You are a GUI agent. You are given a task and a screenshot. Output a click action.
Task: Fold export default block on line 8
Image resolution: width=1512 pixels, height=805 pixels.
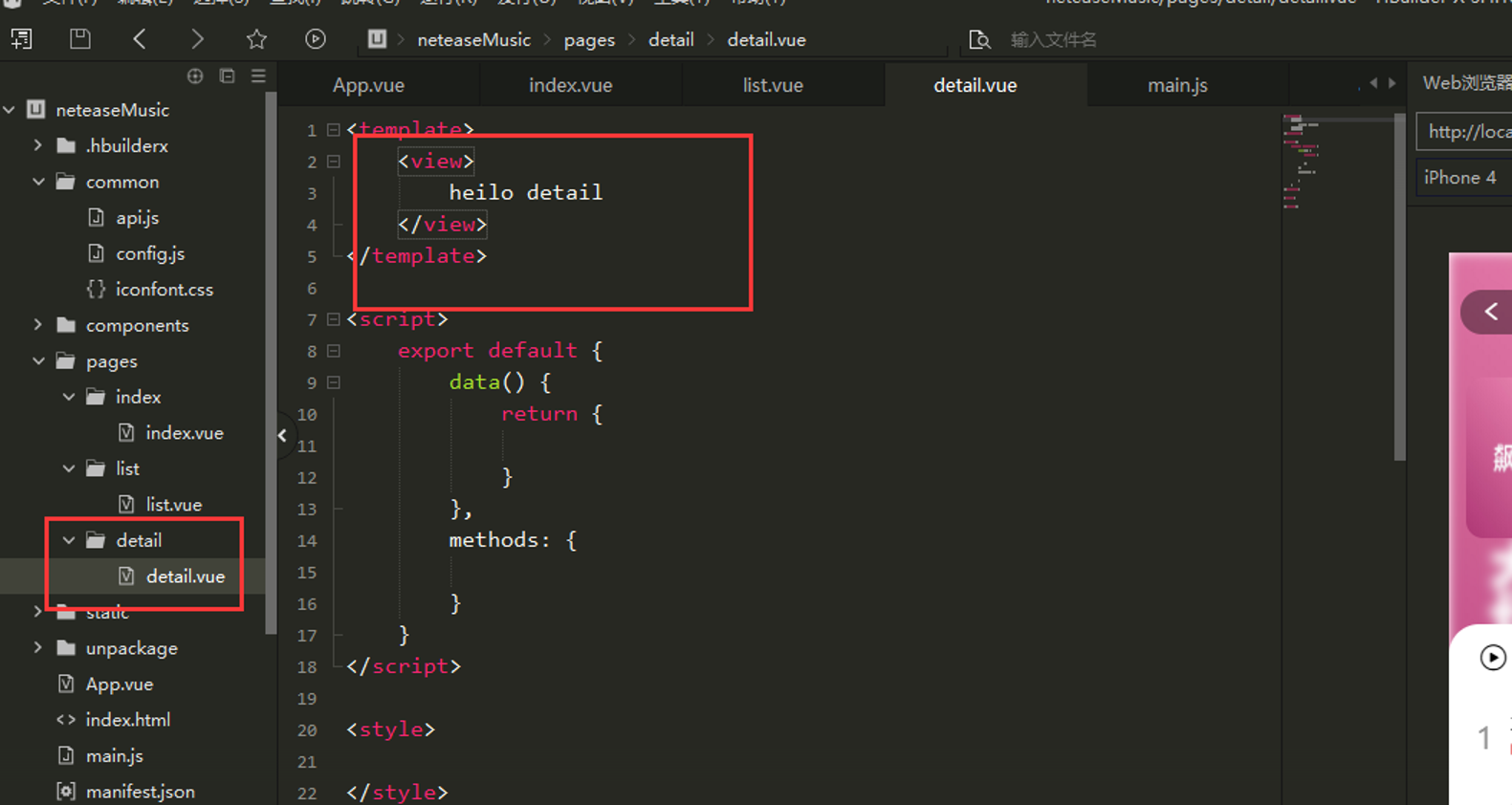[x=333, y=351]
